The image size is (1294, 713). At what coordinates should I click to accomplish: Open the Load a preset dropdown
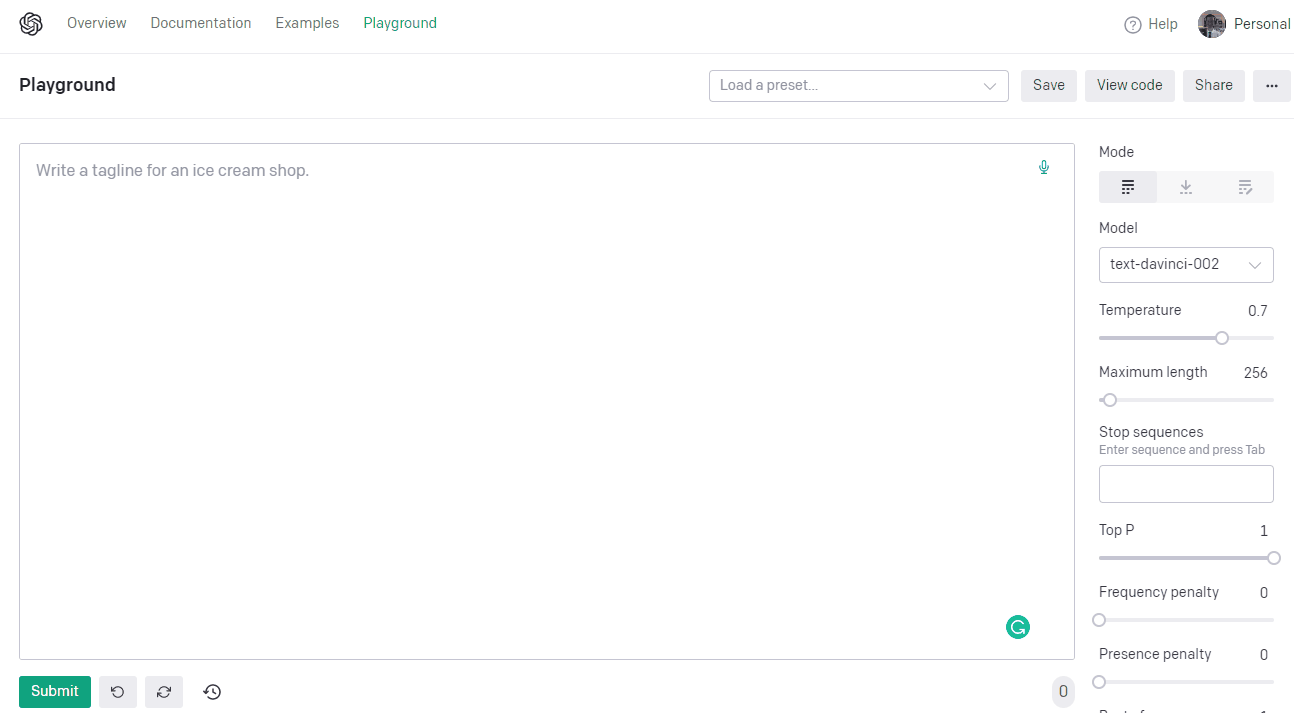point(859,86)
